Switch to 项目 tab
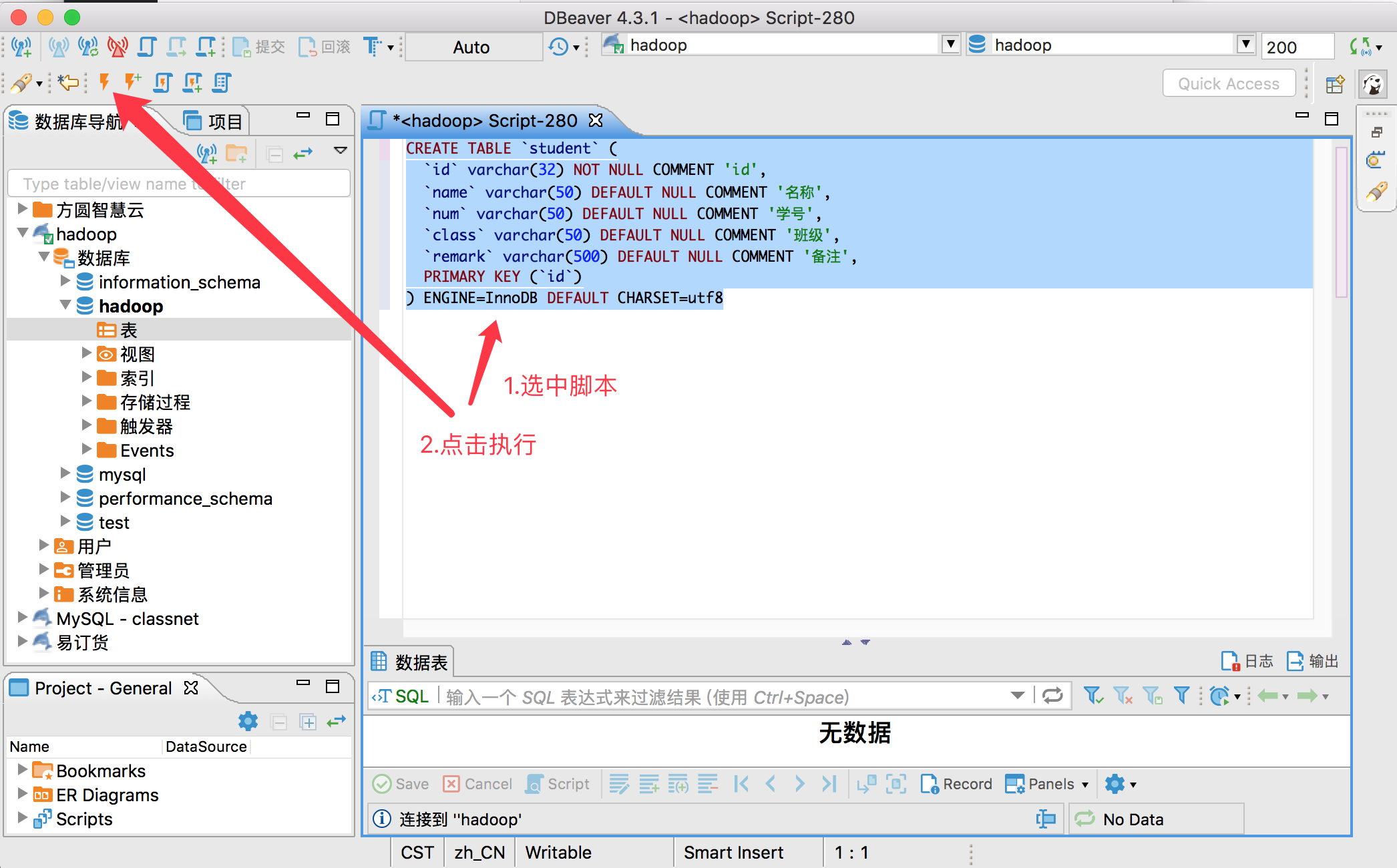The width and height of the screenshot is (1397, 868). click(x=212, y=122)
